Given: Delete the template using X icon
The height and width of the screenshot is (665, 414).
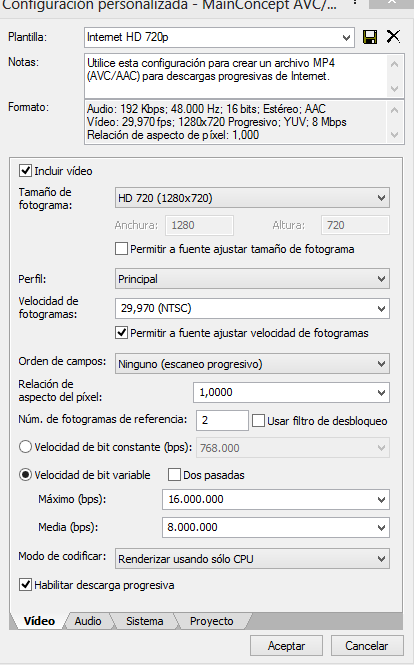Looking at the screenshot, I should pyautogui.click(x=394, y=37).
